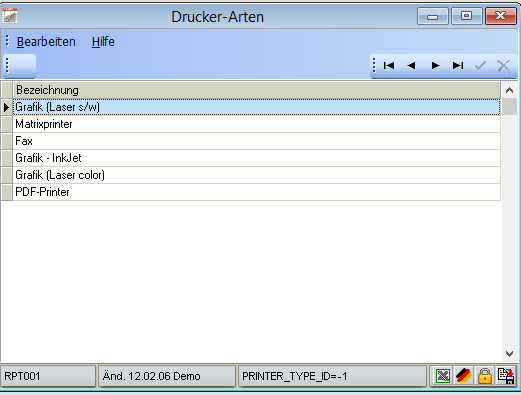Select the PDF-Printer row
The image size is (521, 395).
(257, 192)
